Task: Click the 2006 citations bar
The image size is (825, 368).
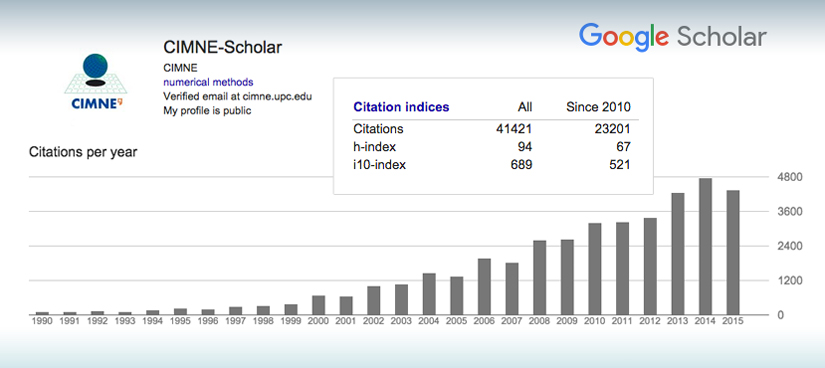Action: tap(485, 287)
